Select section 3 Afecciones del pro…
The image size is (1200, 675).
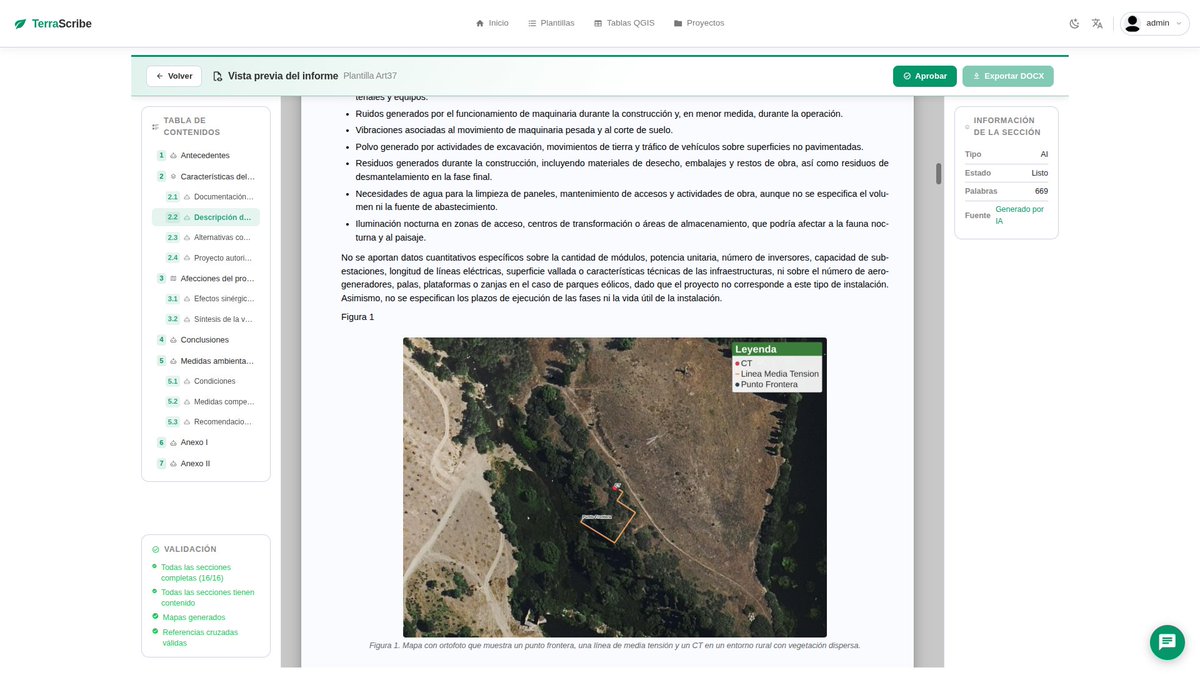pyautogui.click(x=206, y=278)
